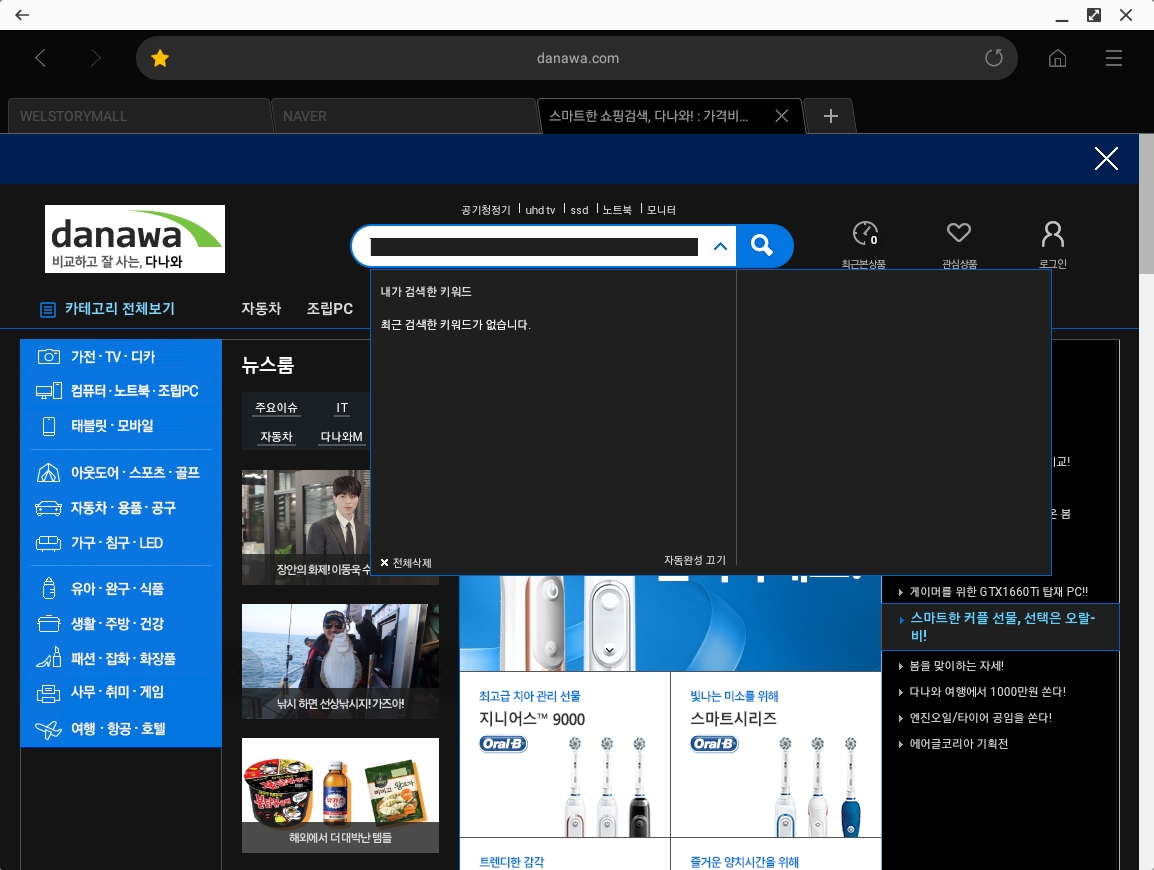Click the Danawa logo
The width and height of the screenshot is (1154, 870).
(x=135, y=238)
